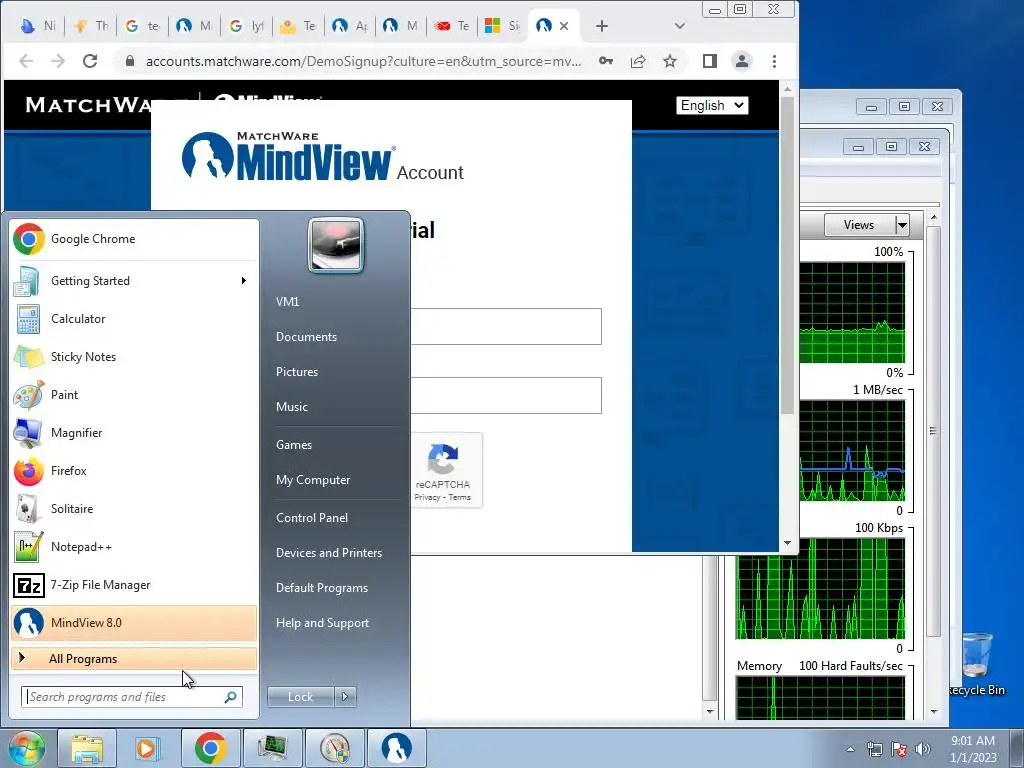Go back in Chrome
Viewport: 1024px width, 768px height.
click(x=26, y=61)
